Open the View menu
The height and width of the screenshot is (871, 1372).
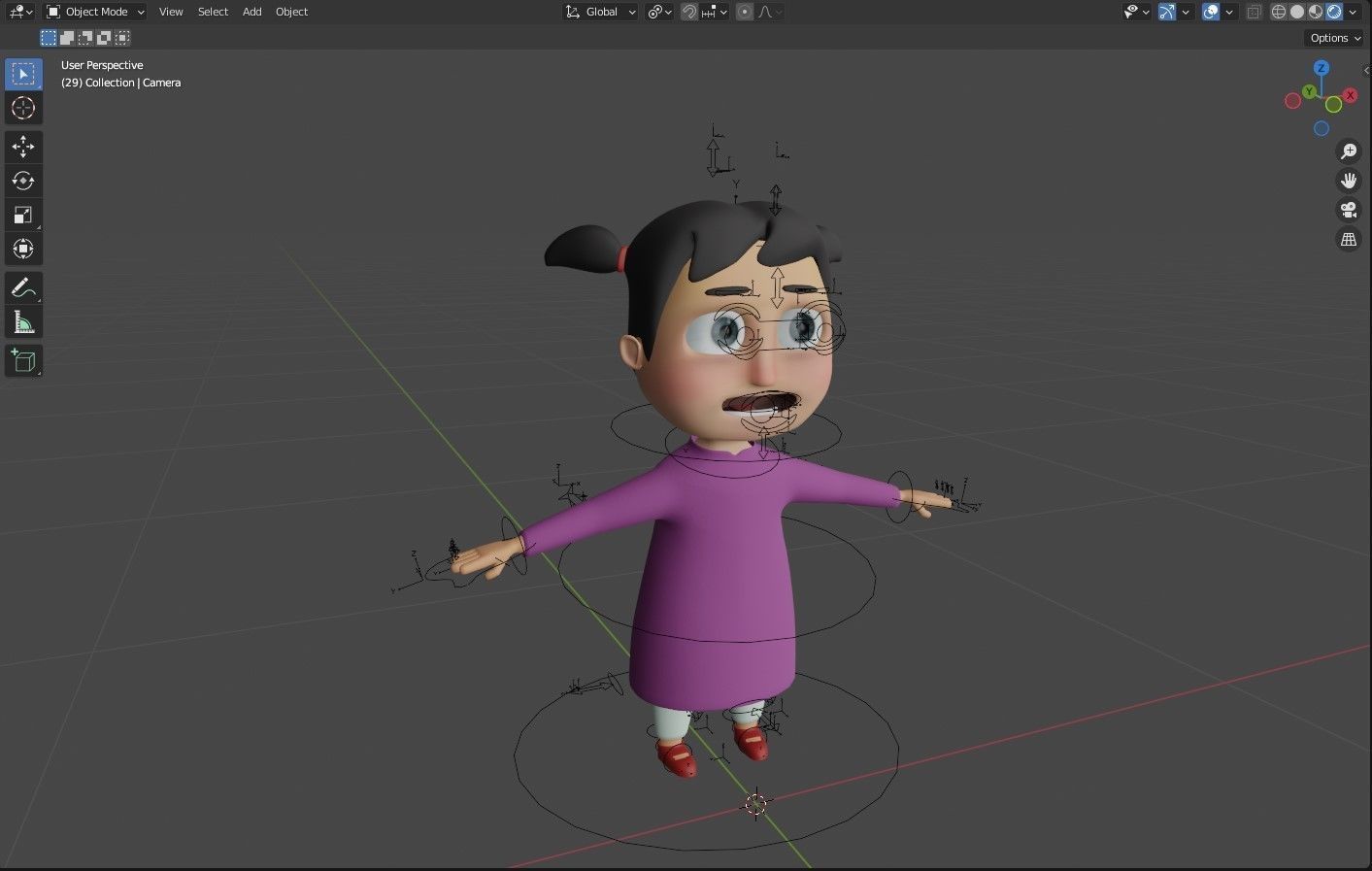pos(171,12)
